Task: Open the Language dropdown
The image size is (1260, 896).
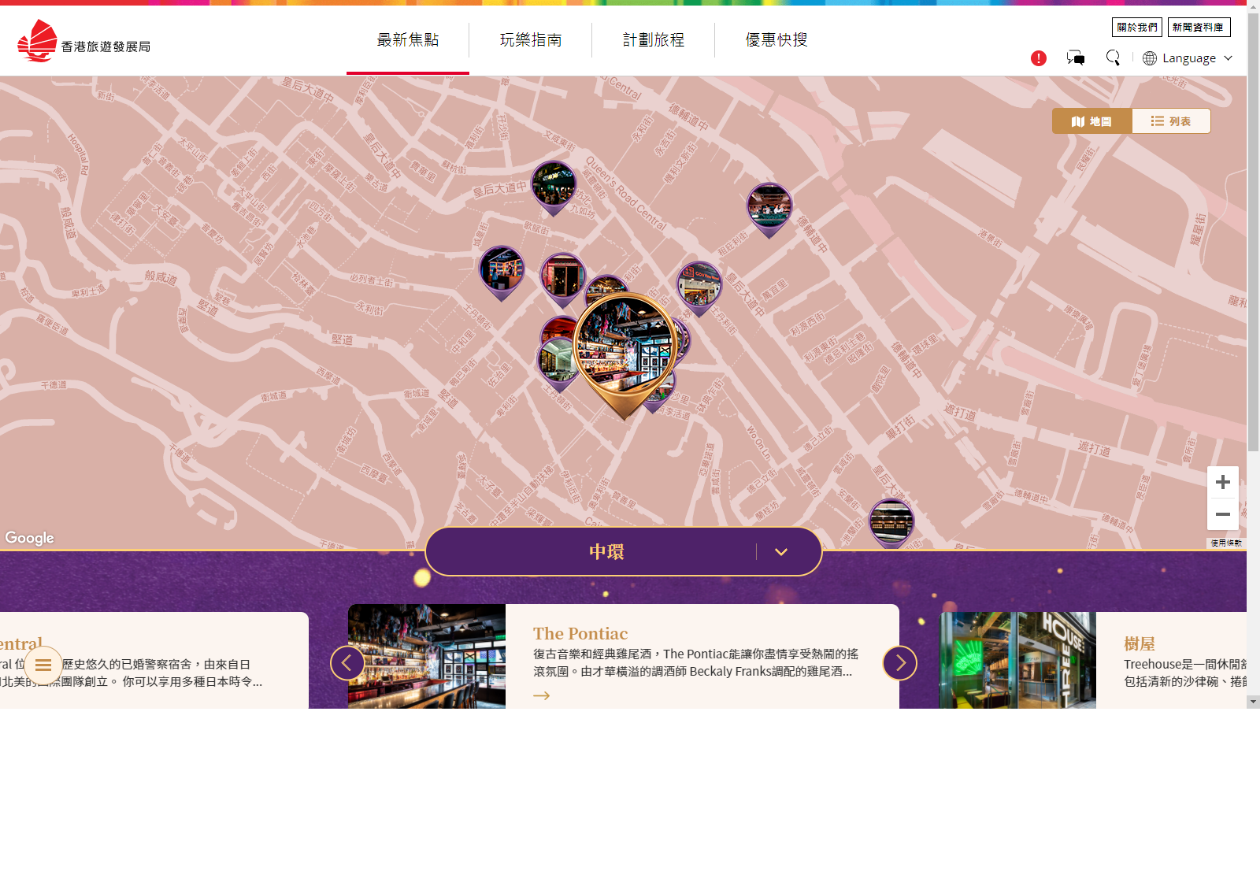Action: pos(1197,58)
